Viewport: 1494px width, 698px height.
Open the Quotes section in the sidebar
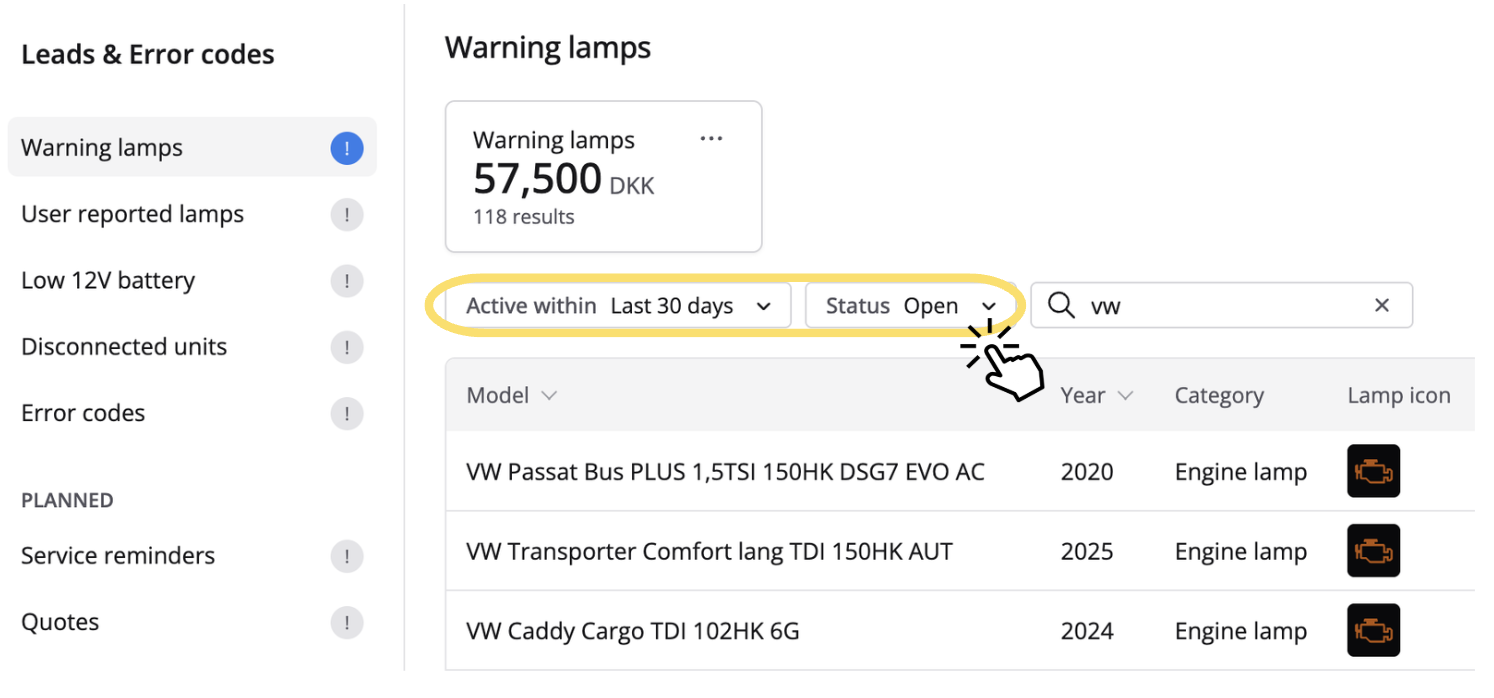[60, 622]
